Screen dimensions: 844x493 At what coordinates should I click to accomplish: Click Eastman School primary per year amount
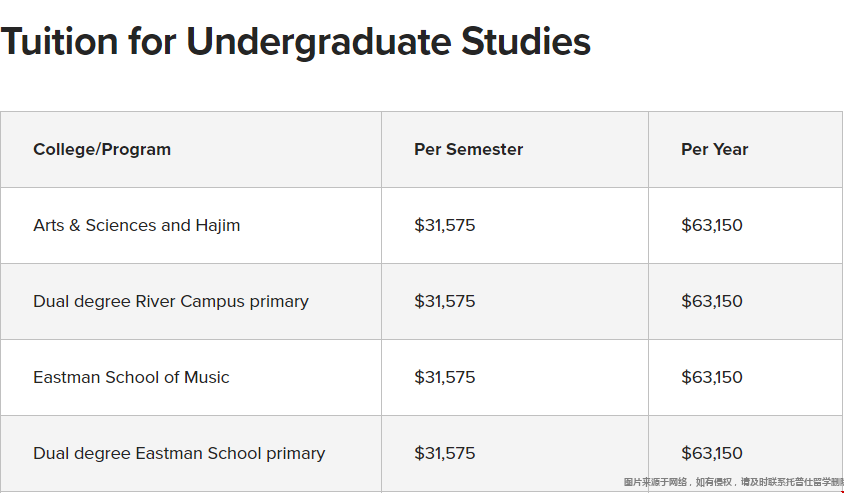pyautogui.click(x=712, y=453)
